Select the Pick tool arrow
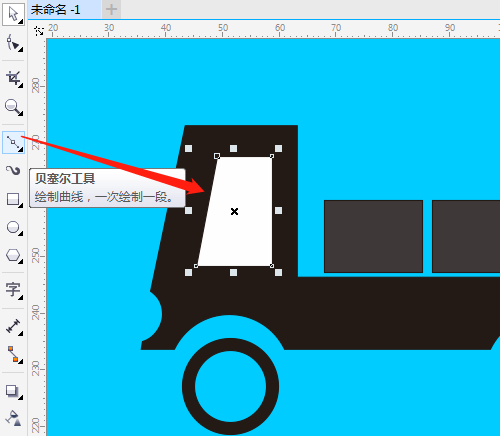Viewport: 500px width, 436px height. click(x=13, y=14)
